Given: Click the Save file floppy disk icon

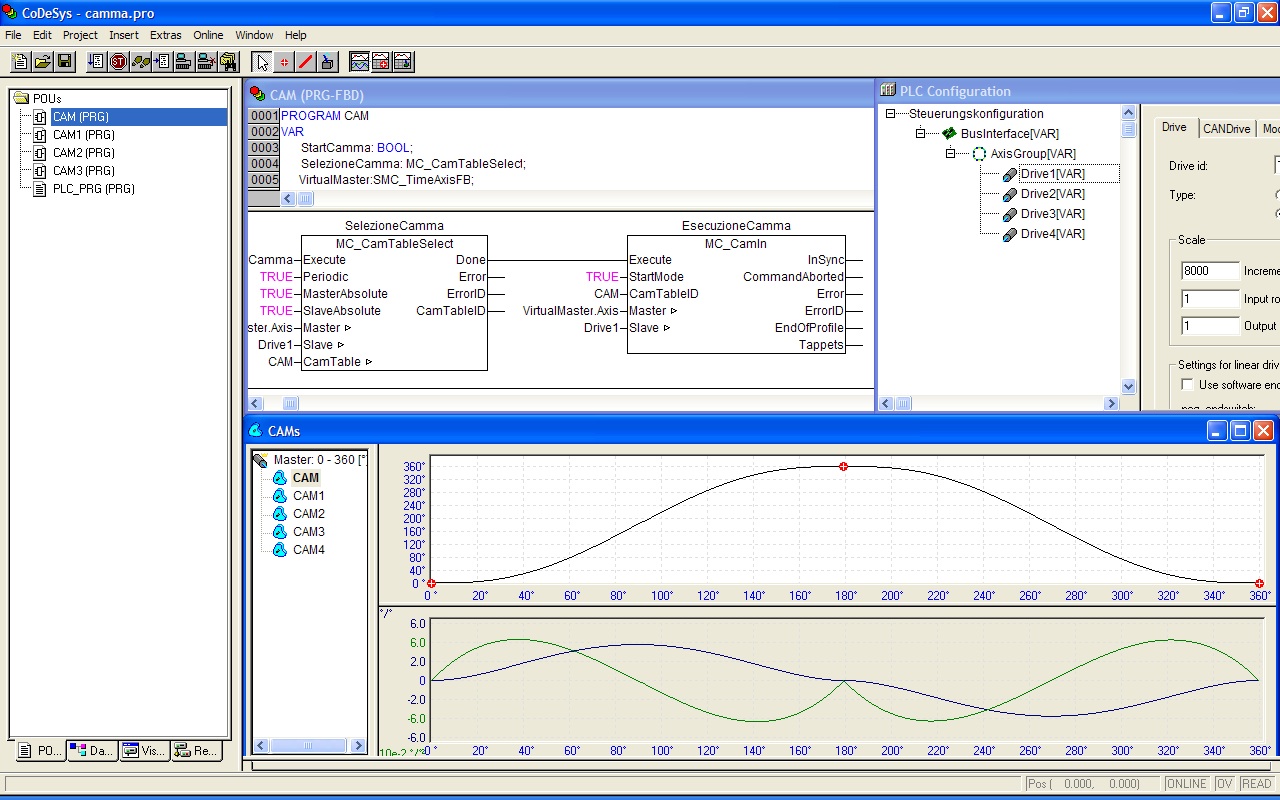Looking at the screenshot, I should tap(65, 62).
